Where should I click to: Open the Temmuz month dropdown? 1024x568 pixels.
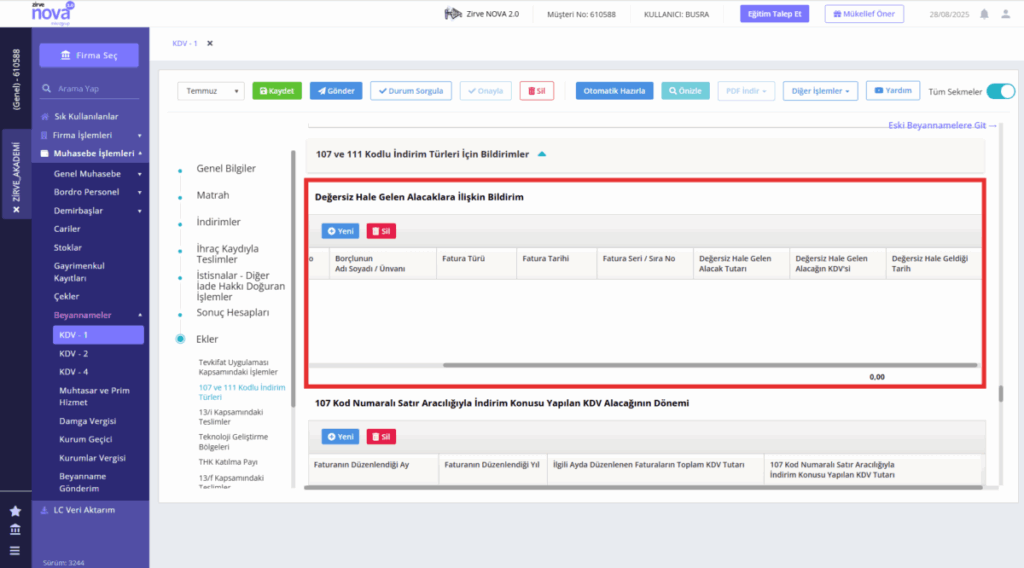click(211, 91)
